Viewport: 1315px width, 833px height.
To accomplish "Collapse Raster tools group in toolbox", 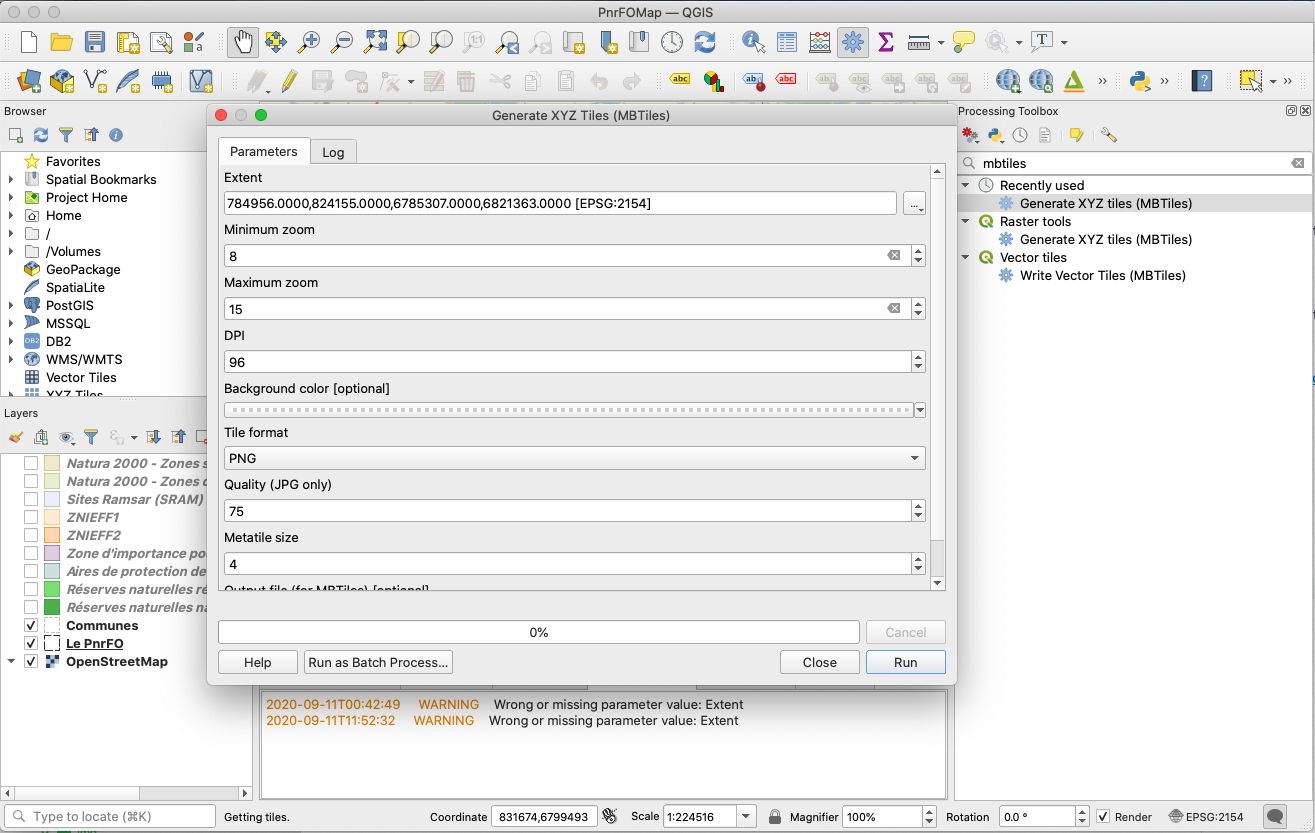I will (x=966, y=221).
